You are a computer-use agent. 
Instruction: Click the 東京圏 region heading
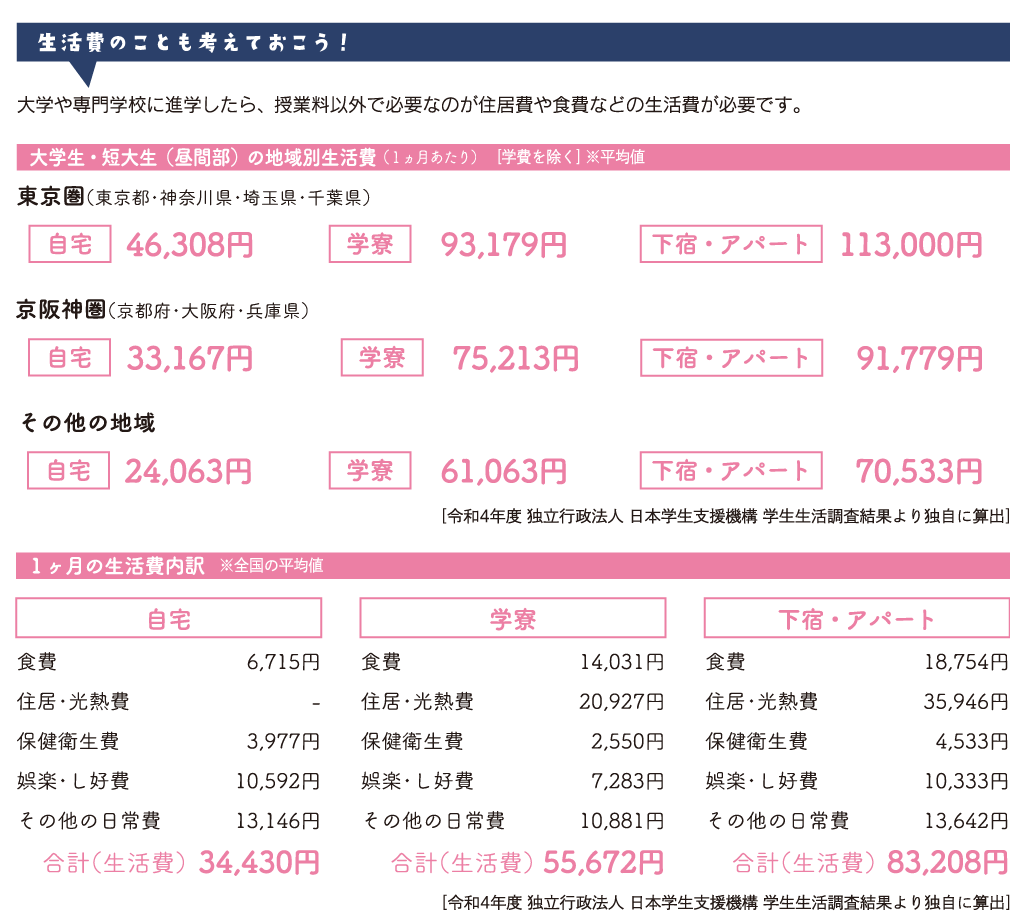coord(50,198)
